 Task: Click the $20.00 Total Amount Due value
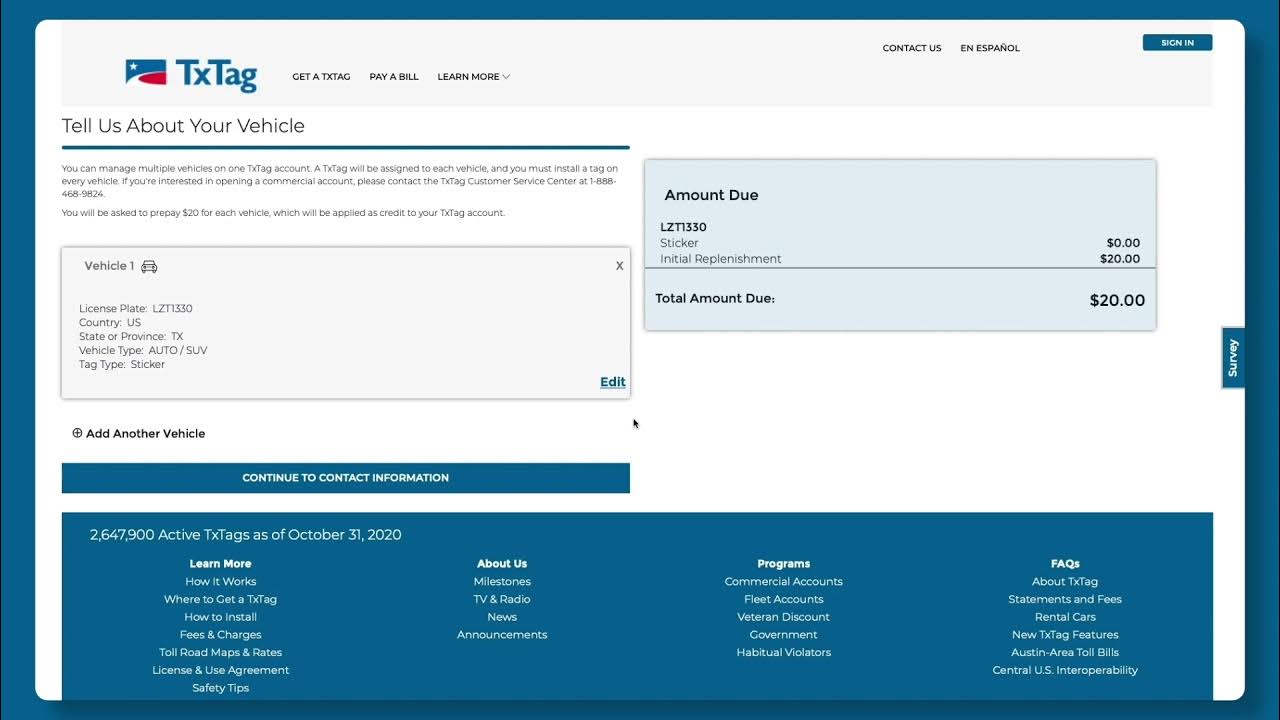coord(1117,300)
